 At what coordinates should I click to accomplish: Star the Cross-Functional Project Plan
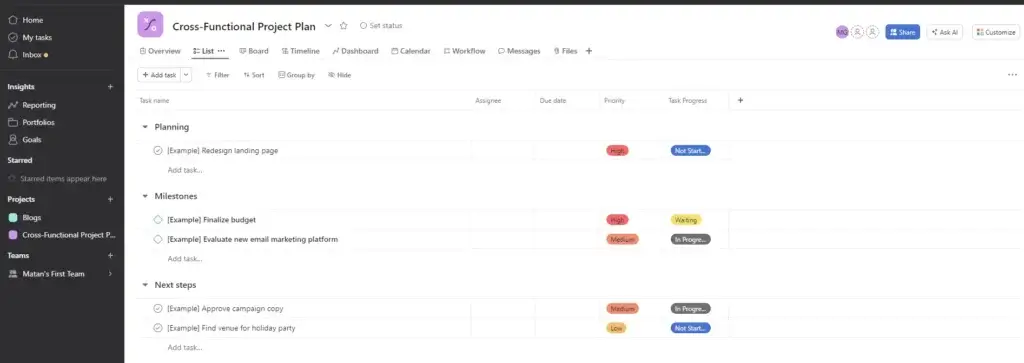click(344, 26)
